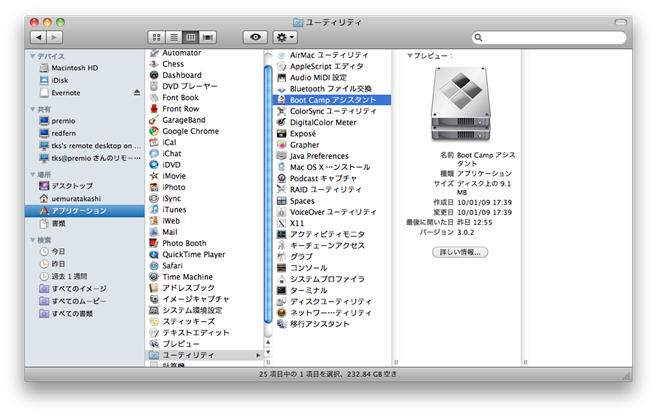Select premio shared computer

(x=57, y=121)
